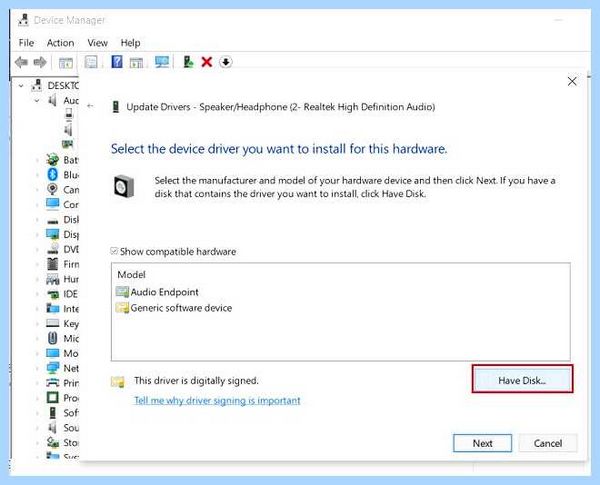Expand the Cameras tree node

click(37, 189)
